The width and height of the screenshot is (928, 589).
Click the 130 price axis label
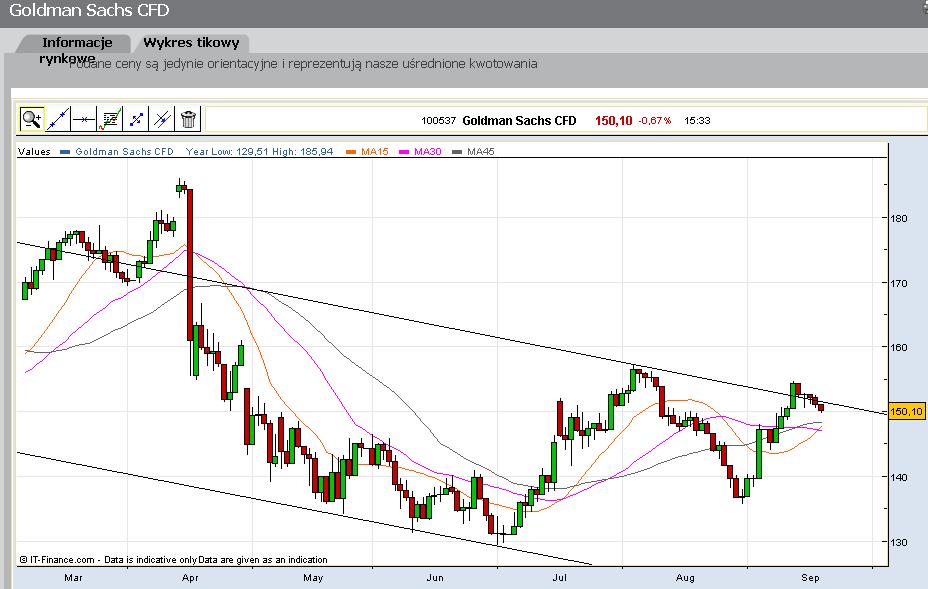coord(898,542)
